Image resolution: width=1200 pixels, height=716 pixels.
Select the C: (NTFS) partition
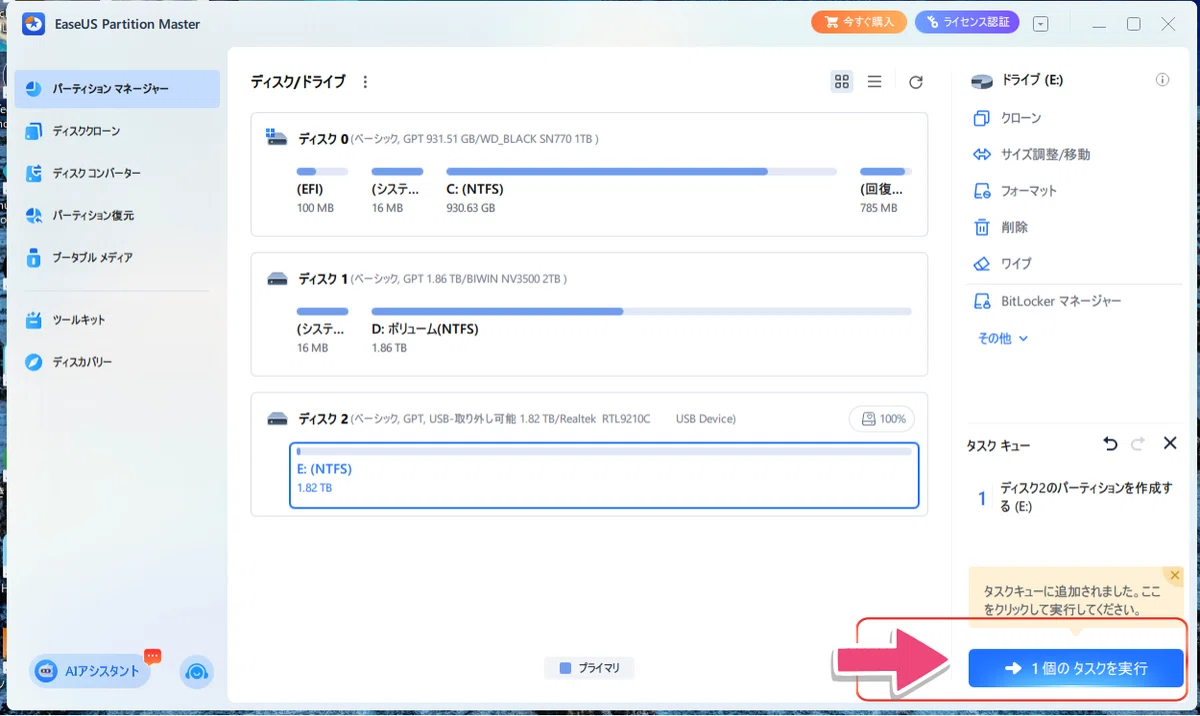coord(641,191)
